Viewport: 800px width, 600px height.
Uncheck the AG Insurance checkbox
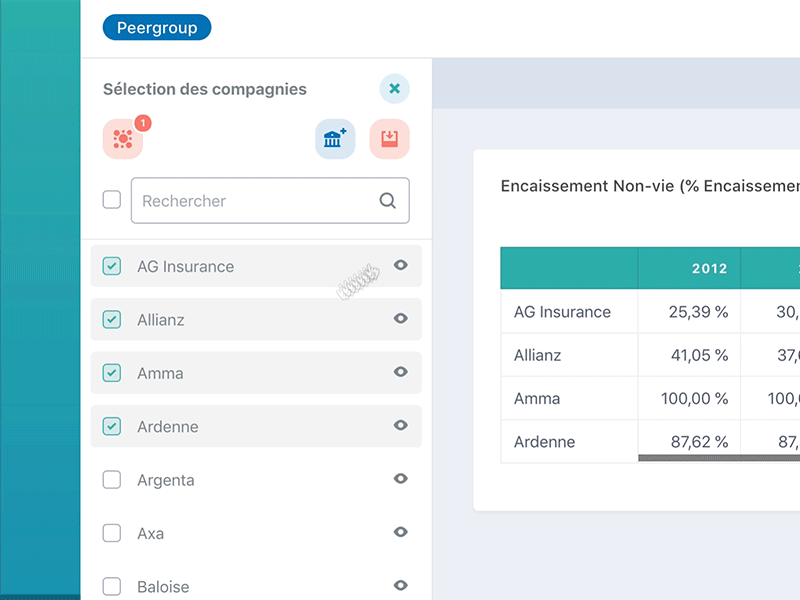point(112,266)
